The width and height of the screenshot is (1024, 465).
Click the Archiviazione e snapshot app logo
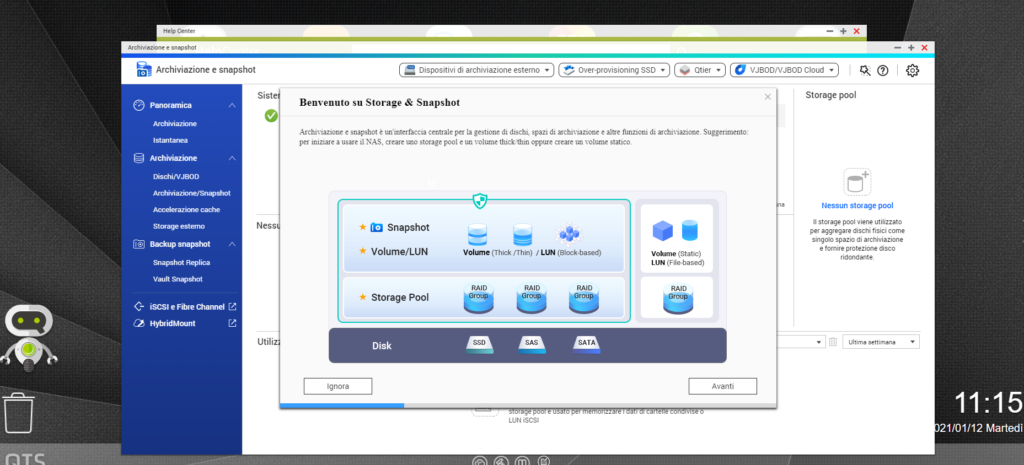tap(144, 70)
